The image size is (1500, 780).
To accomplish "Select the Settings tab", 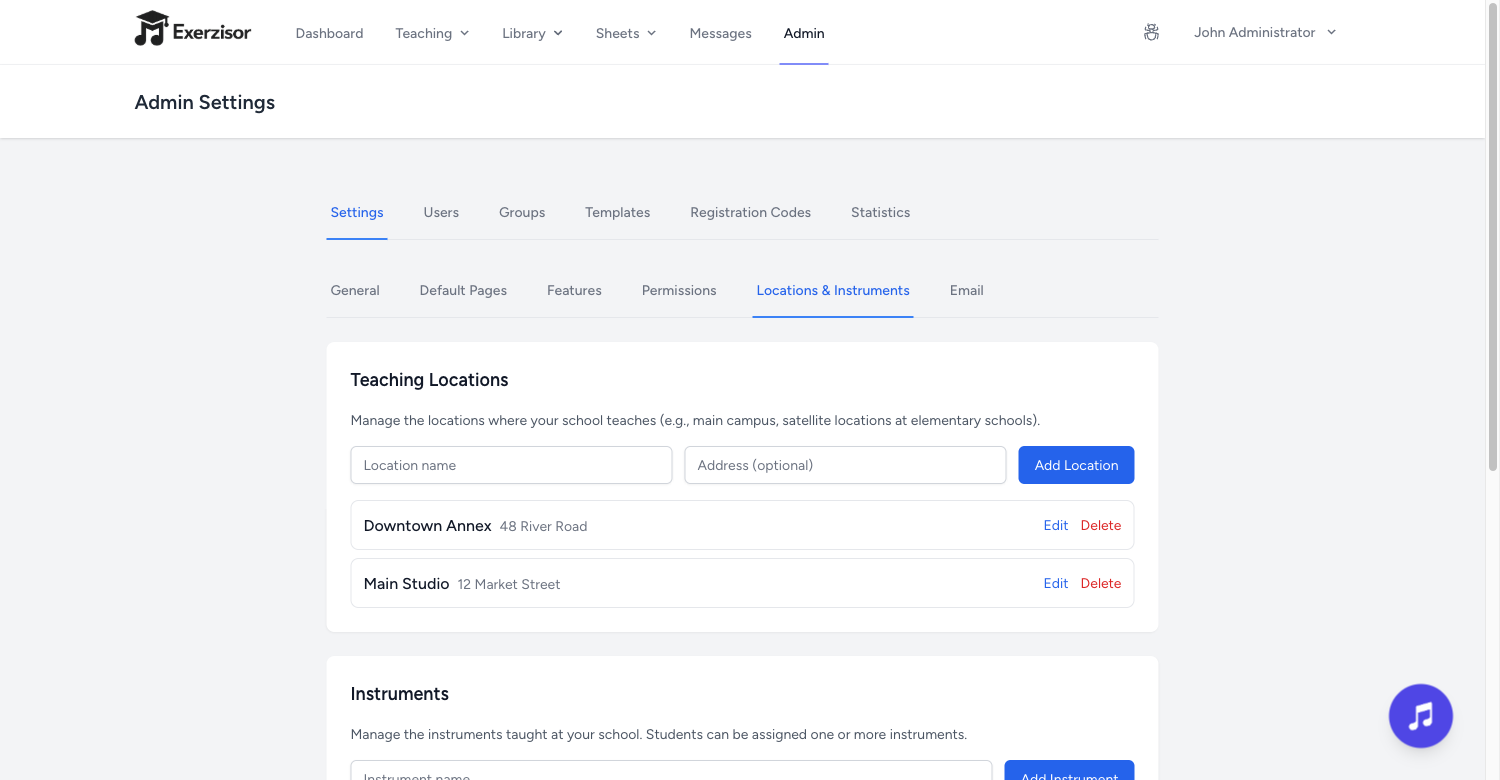I will (357, 212).
